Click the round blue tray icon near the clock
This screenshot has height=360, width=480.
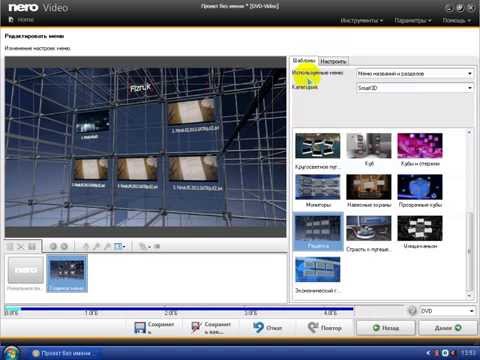coord(445,353)
